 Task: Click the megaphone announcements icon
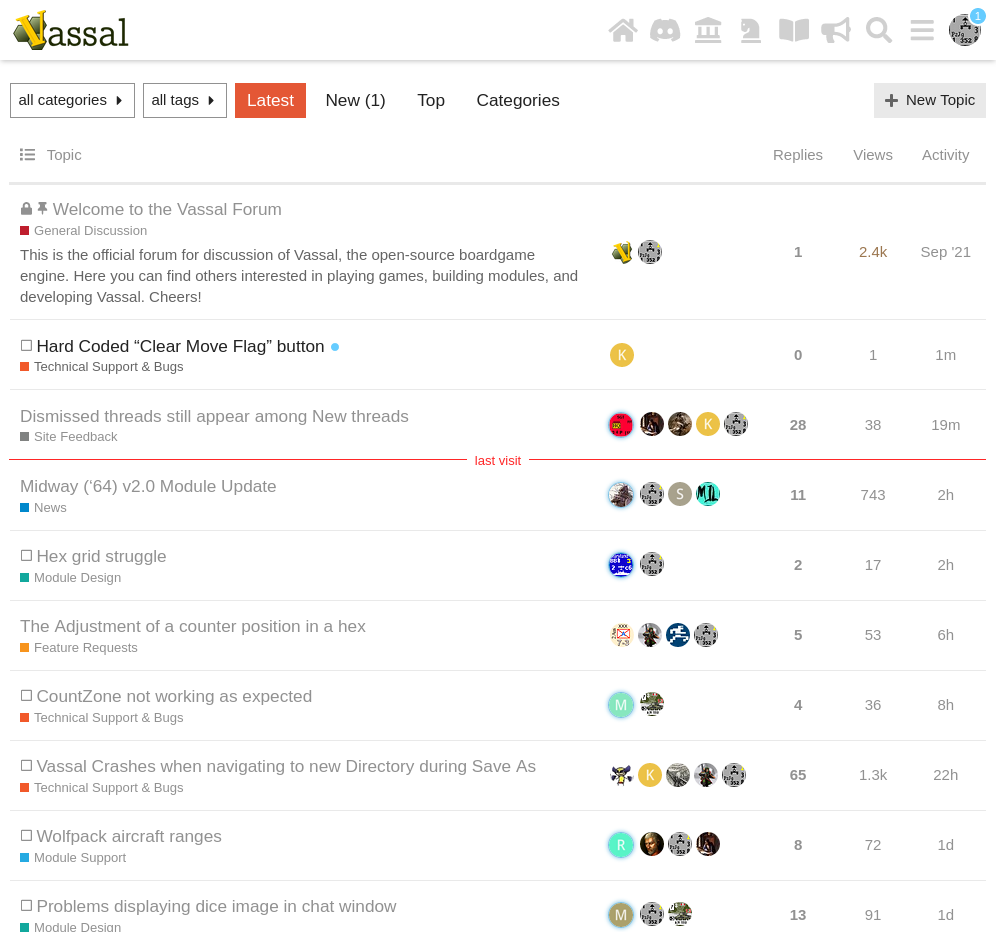point(836,30)
